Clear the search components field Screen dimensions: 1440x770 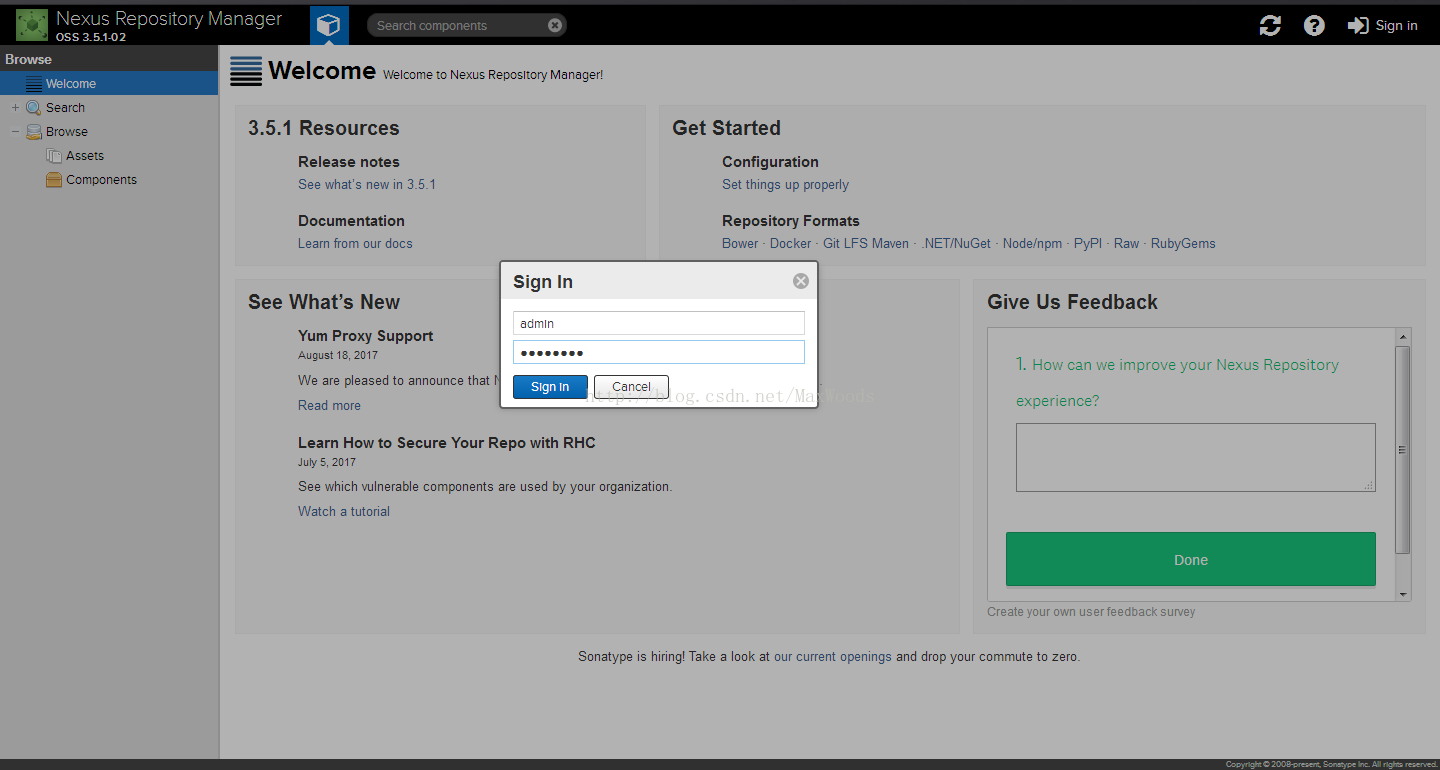555,26
